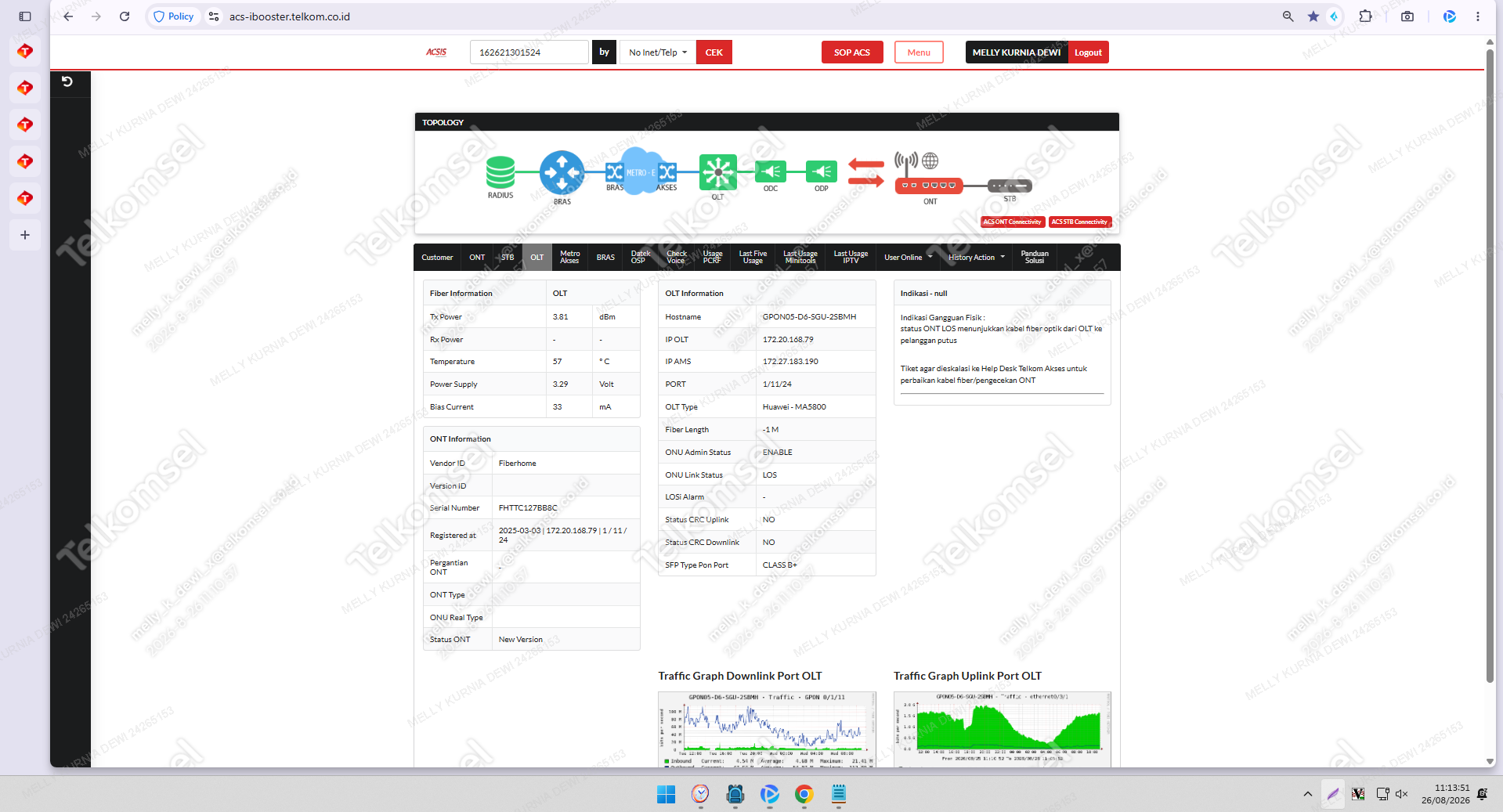Screen dimensions: 1503x812
Task: Open the Usage PCRF tab
Action: 712,258
